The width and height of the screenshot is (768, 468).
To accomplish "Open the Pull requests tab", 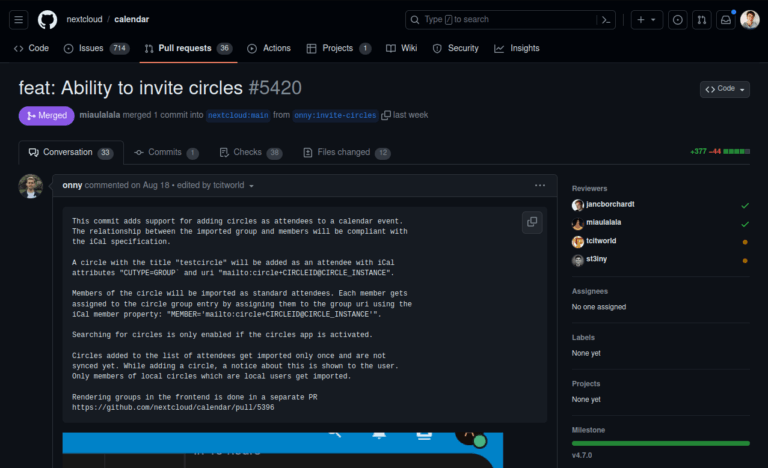I will [x=188, y=48].
